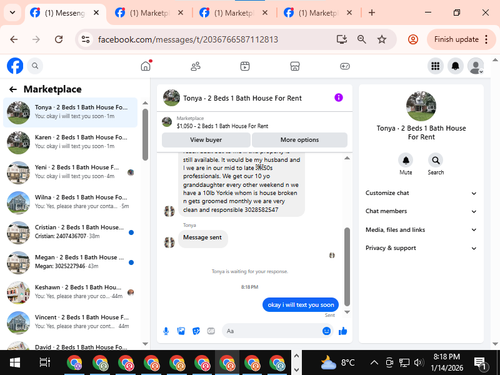This screenshot has width=500, height=375.
Task: Open the Marketplace storefront icon
Action: pyautogui.click(x=295, y=66)
